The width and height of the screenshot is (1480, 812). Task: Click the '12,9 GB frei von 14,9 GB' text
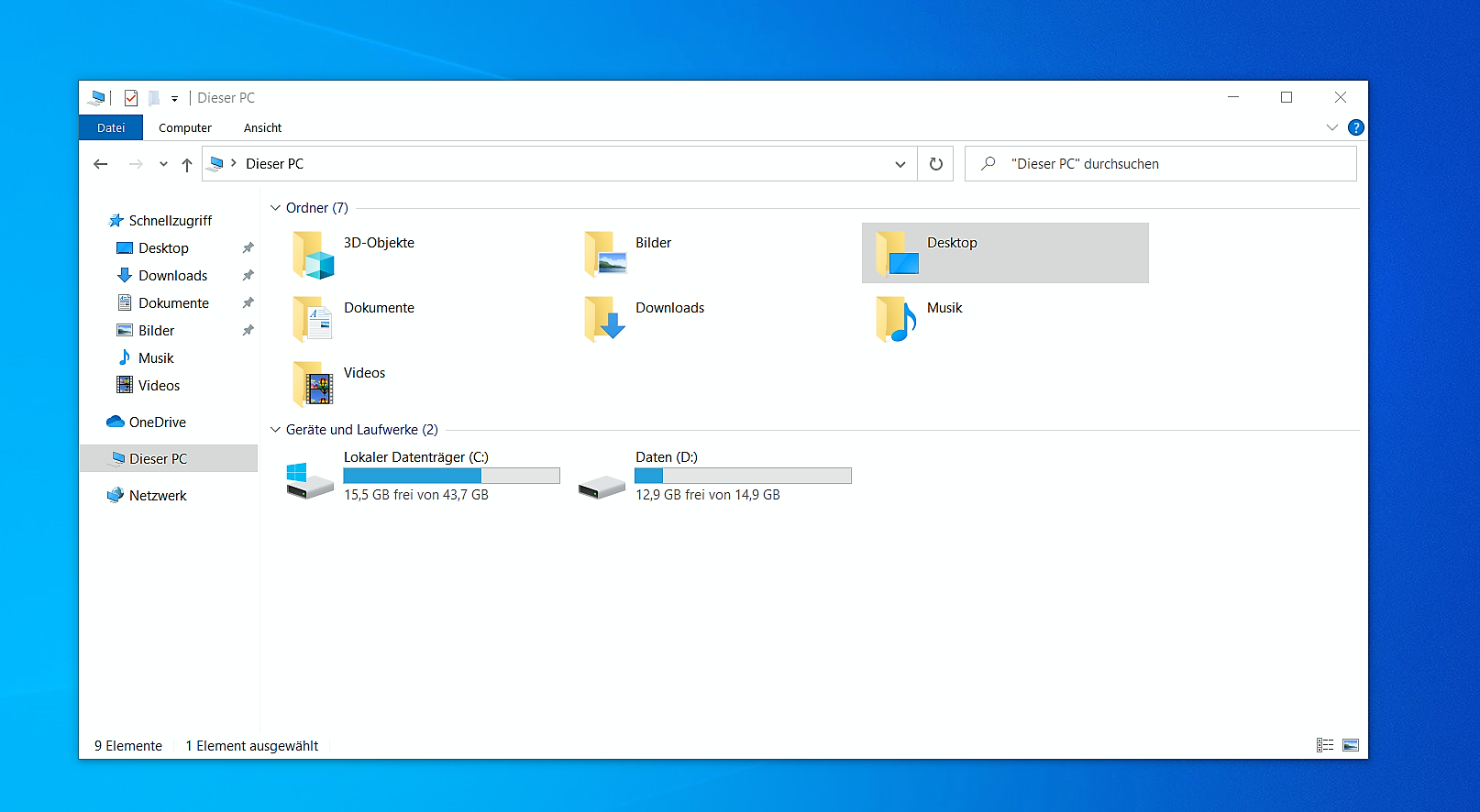[x=708, y=495]
